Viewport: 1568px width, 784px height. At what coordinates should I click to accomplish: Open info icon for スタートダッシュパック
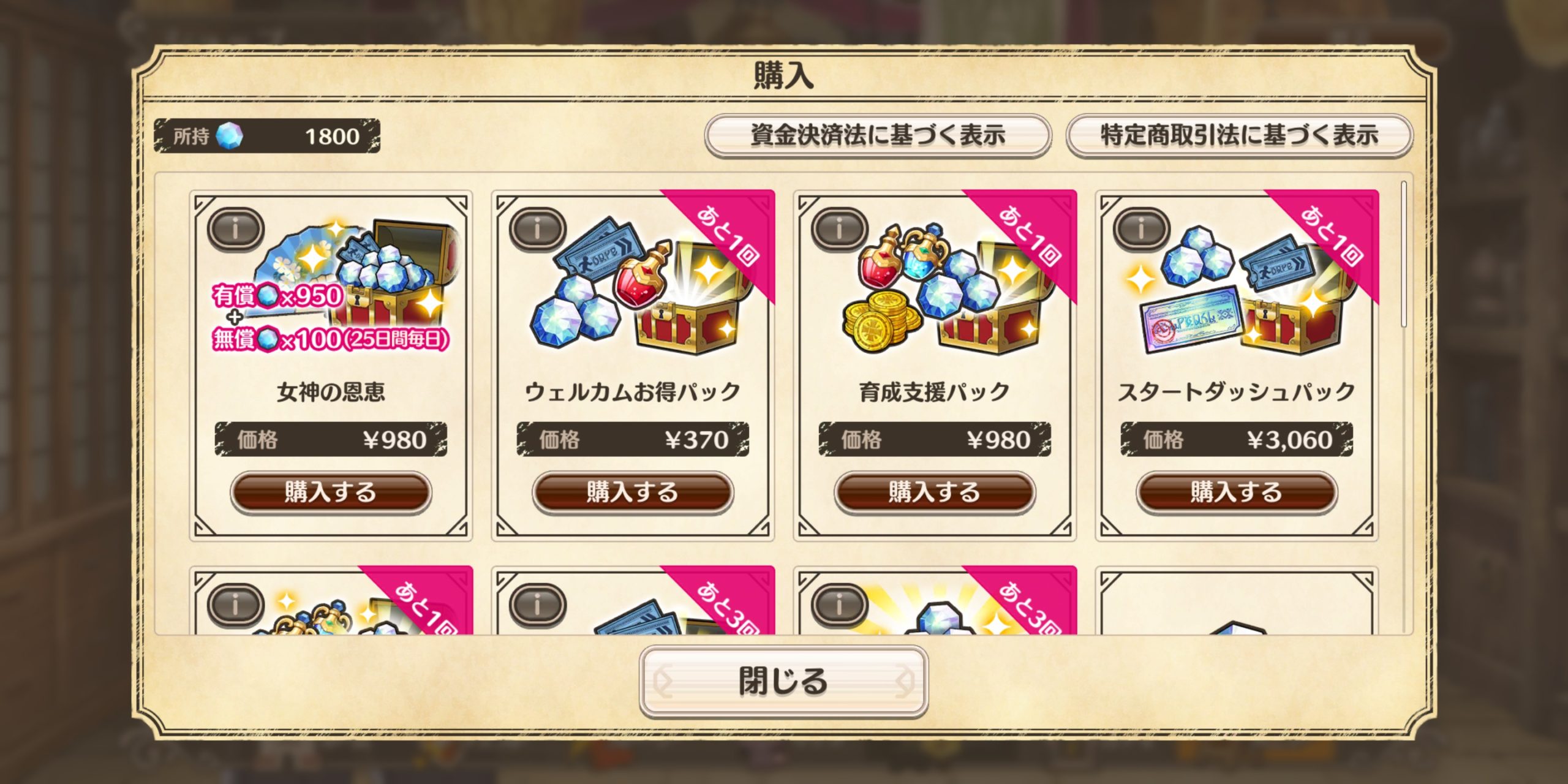click(1141, 229)
